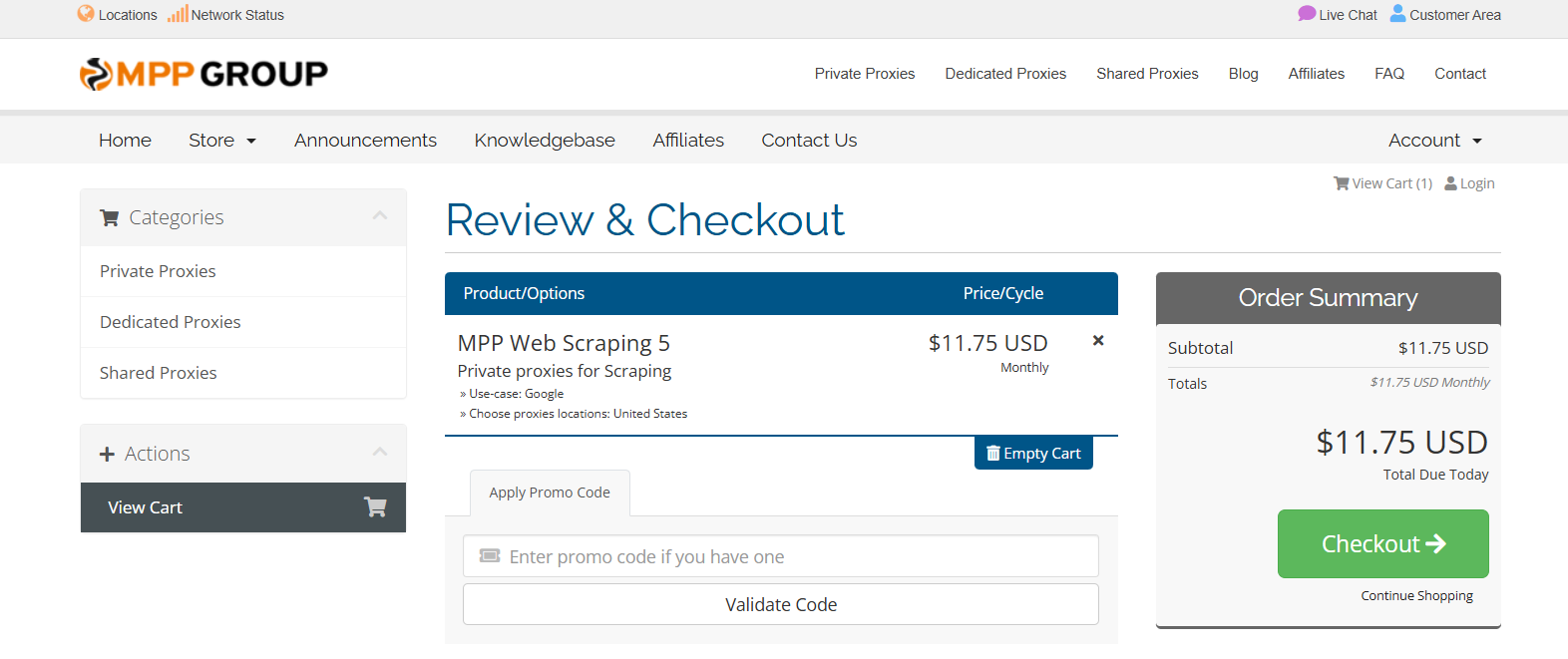The width and height of the screenshot is (1568, 659).
Task: Open the Contact link in top header
Action: (x=1460, y=74)
